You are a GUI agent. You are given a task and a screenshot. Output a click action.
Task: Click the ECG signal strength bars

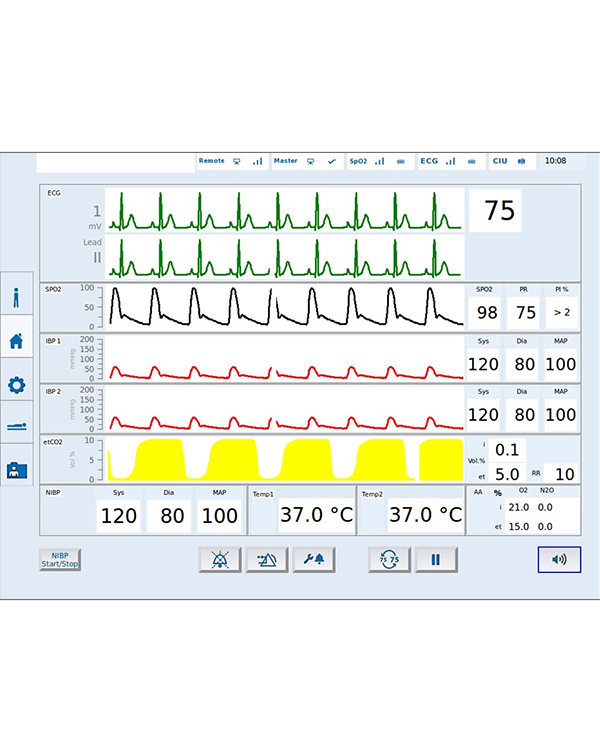click(450, 162)
